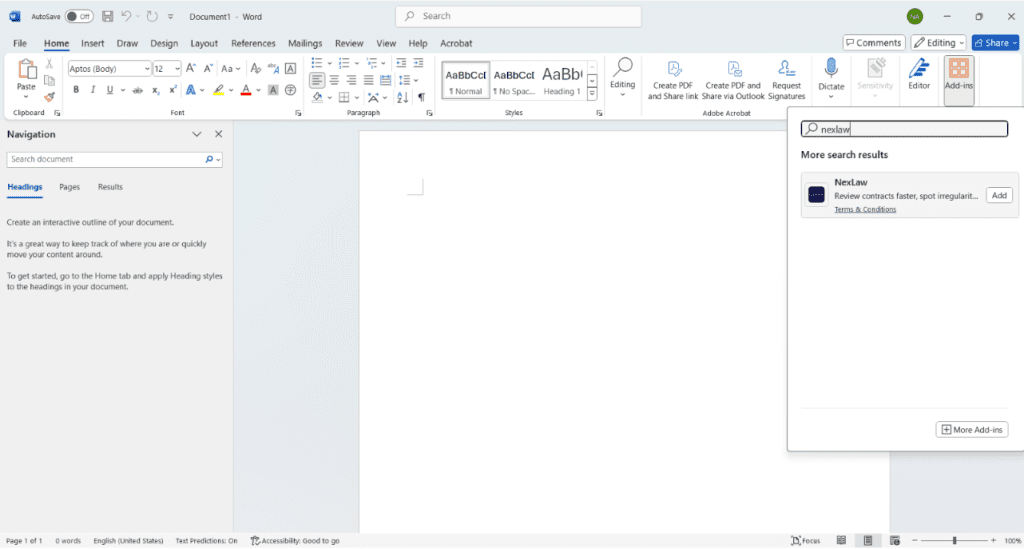The height and width of the screenshot is (549, 1024).
Task: Open Request Signatures
Action: coord(786,80)
